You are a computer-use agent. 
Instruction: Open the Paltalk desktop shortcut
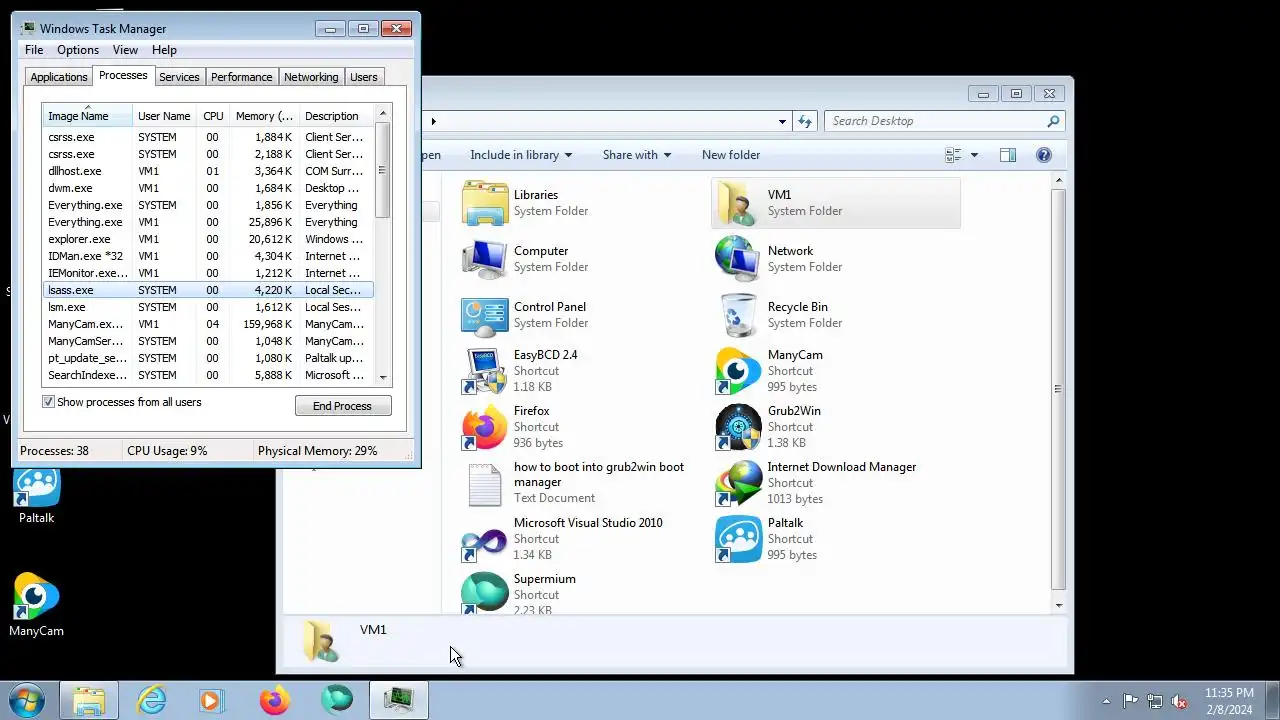click(37, 494)
